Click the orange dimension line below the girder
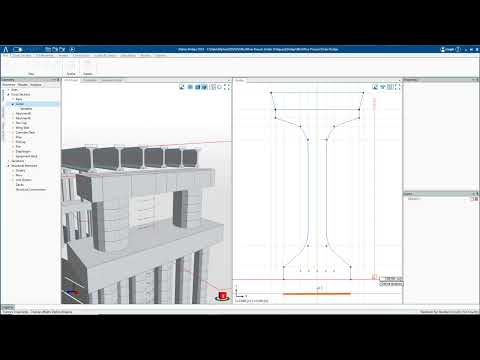Image resolution: width=480 pixels, height=360 pixels. 317,294
